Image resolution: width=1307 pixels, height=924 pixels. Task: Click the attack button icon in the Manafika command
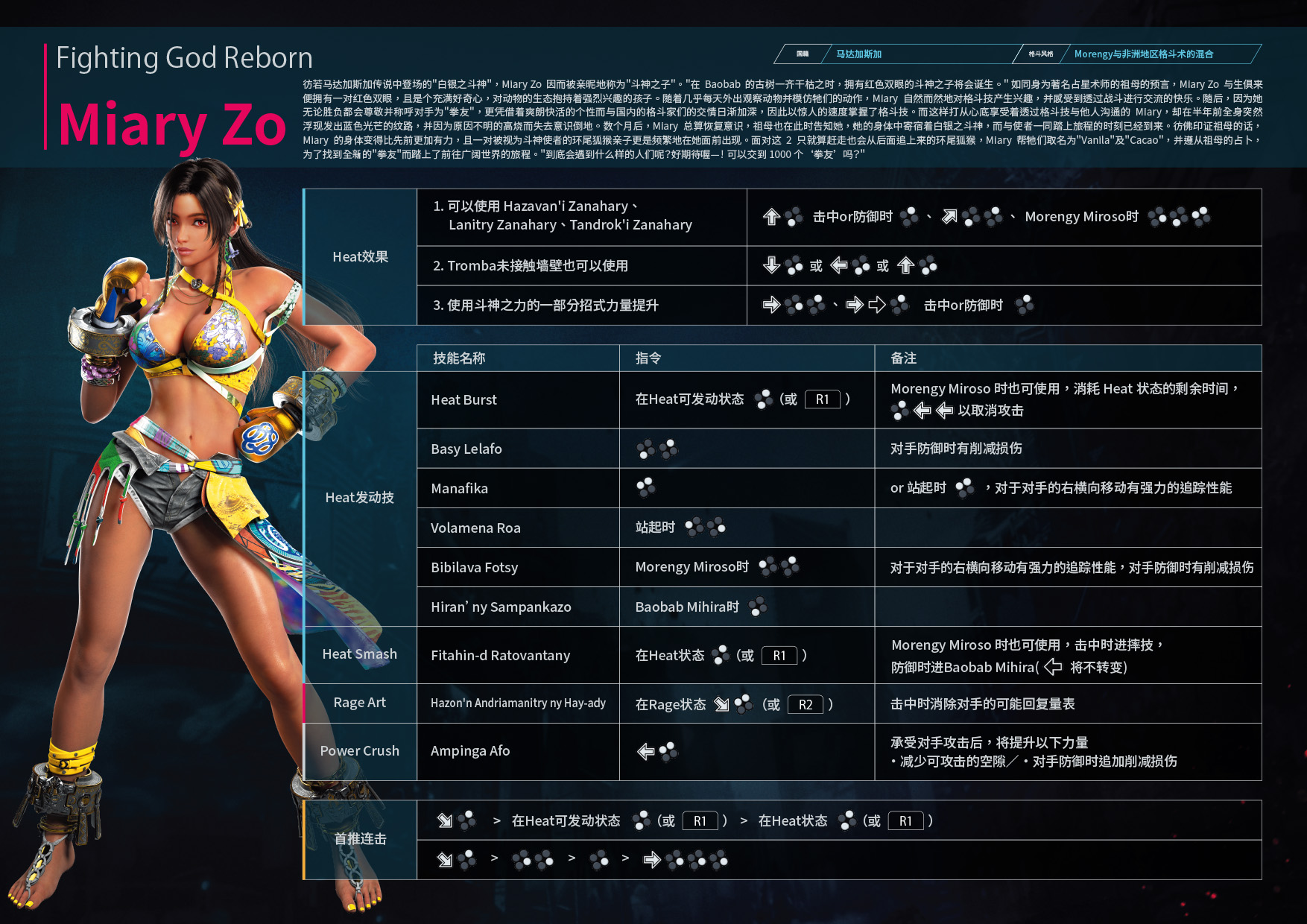coord(645,488)
